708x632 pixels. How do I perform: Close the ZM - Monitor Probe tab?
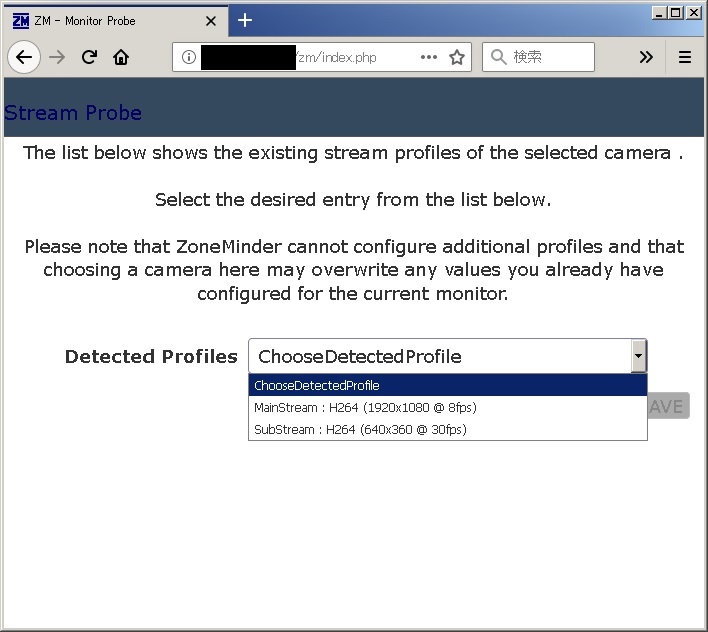pos(211,21)
